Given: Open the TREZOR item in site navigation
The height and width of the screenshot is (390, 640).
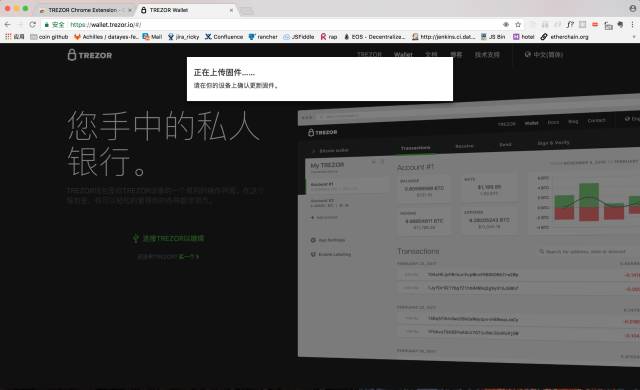Looking at the screenshot, I should 369,54.
